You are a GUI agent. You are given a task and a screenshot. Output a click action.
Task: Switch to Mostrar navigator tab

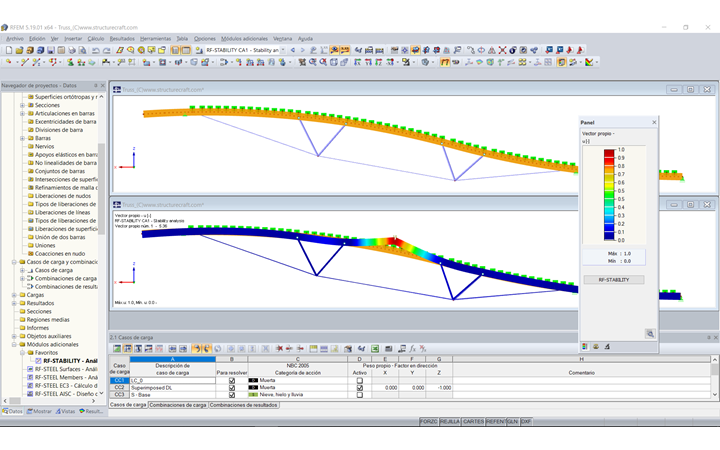[39, 411]
